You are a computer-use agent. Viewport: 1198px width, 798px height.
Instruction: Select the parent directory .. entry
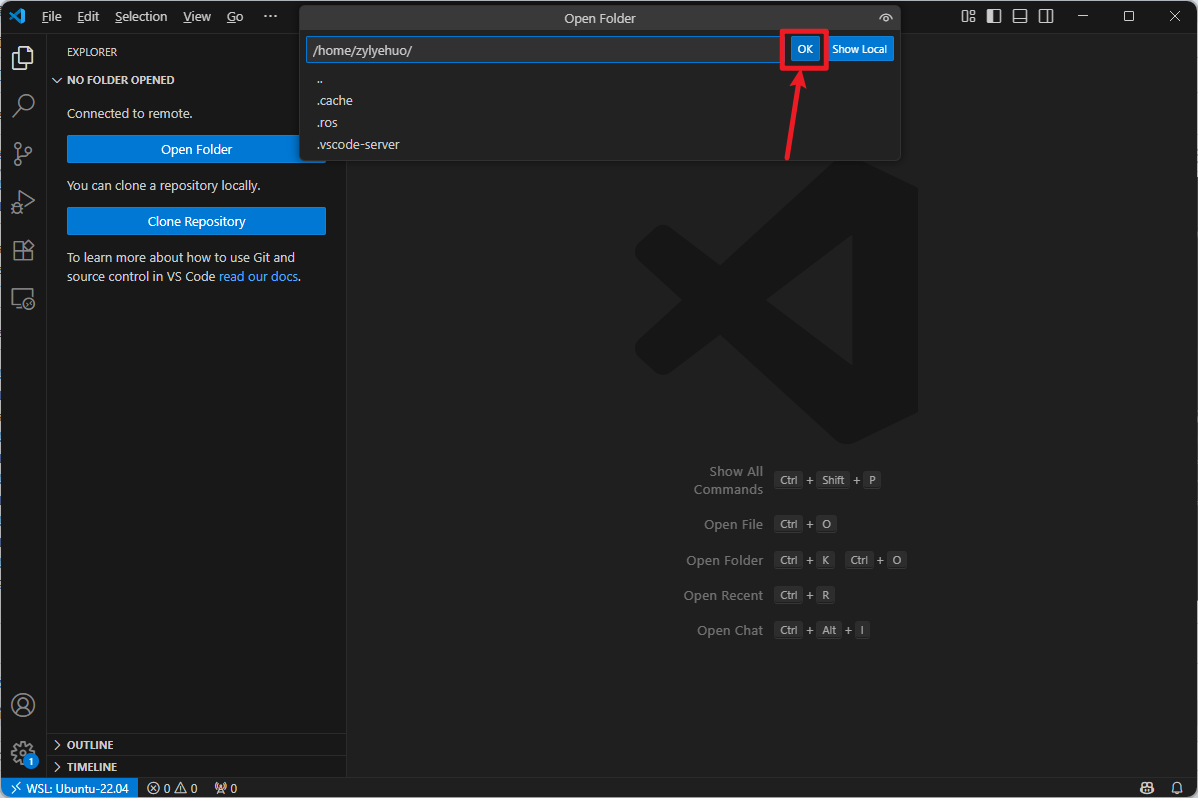pos(600,79)
